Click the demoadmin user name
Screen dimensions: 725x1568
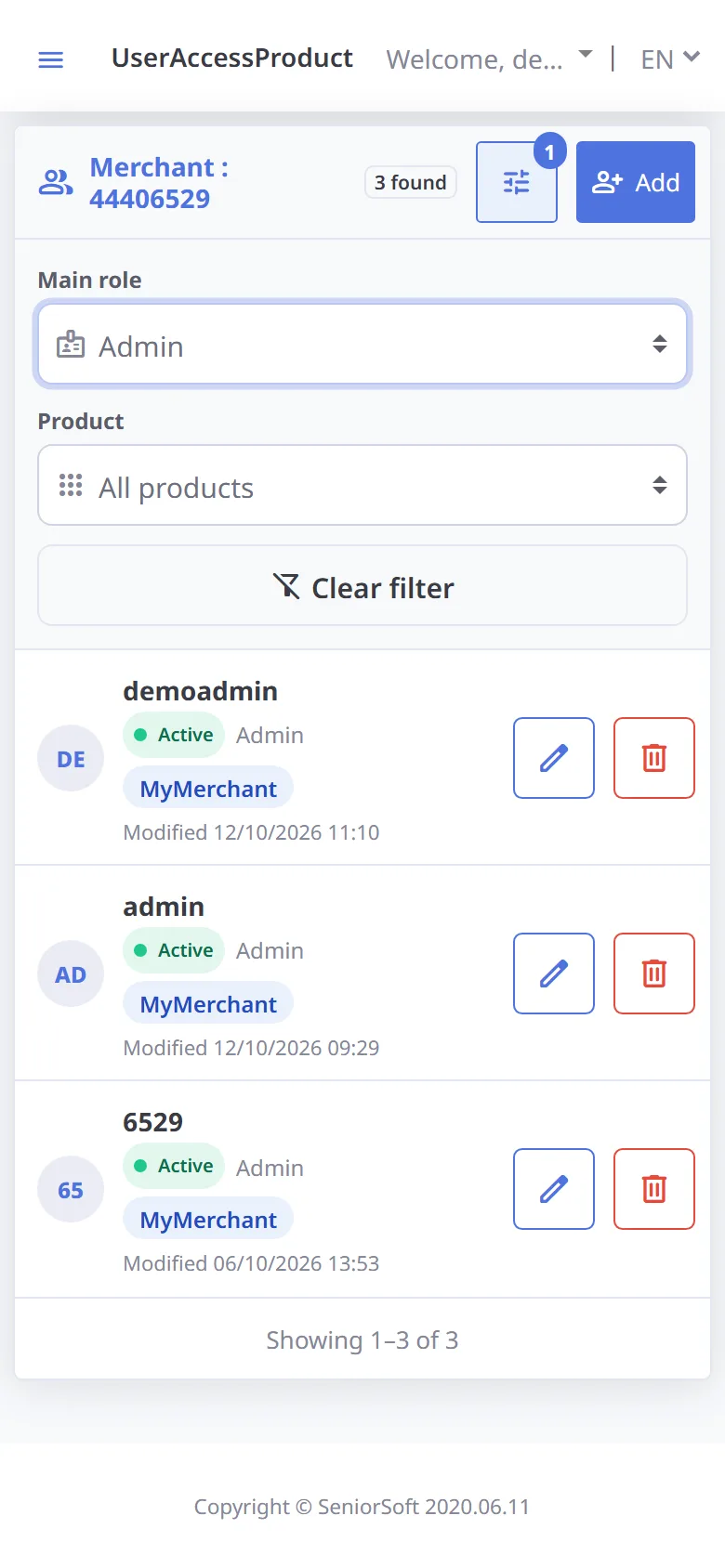point(201,691)
